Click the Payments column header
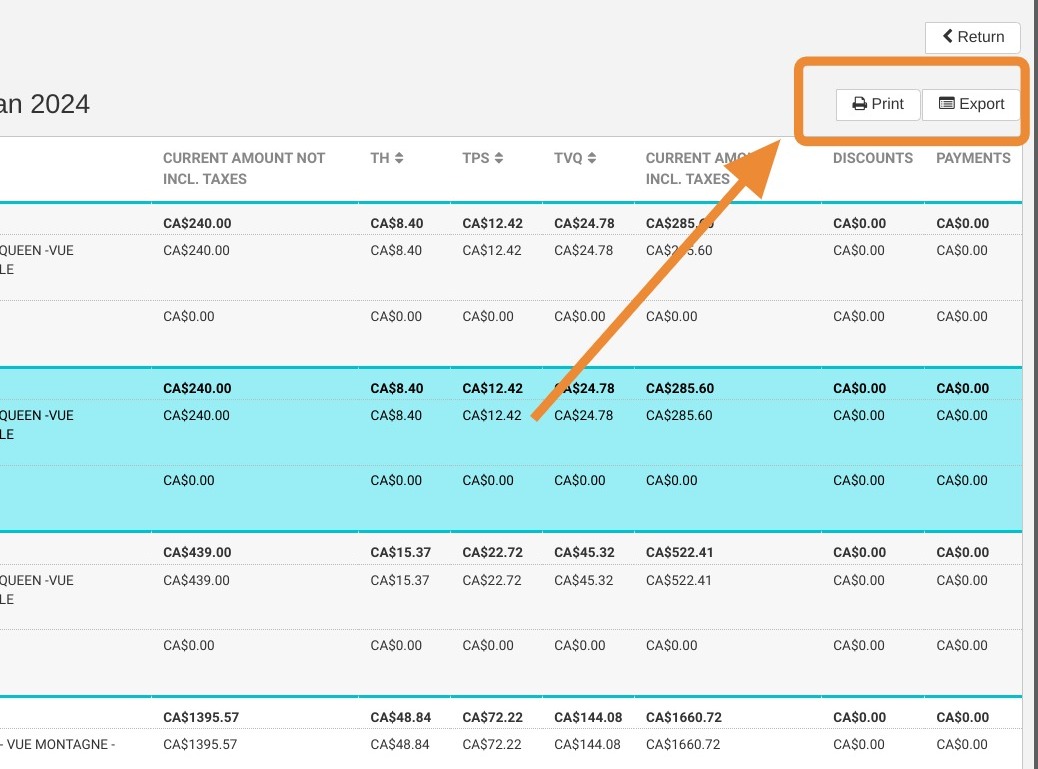This screenshot has height=769, width=1038. pyautogui.click(x=973, y=158)
